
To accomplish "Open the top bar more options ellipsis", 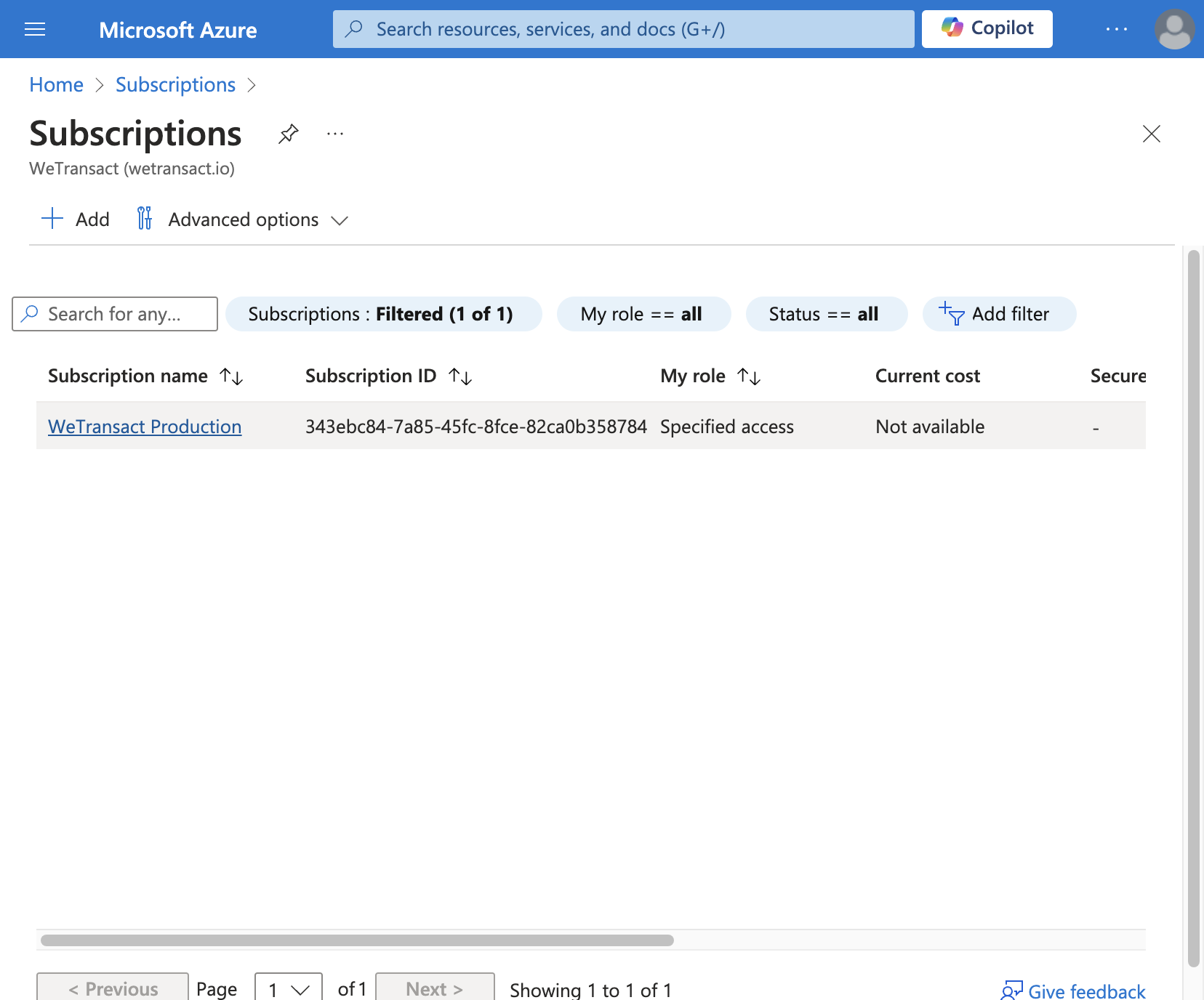I will pos(1116,29).
